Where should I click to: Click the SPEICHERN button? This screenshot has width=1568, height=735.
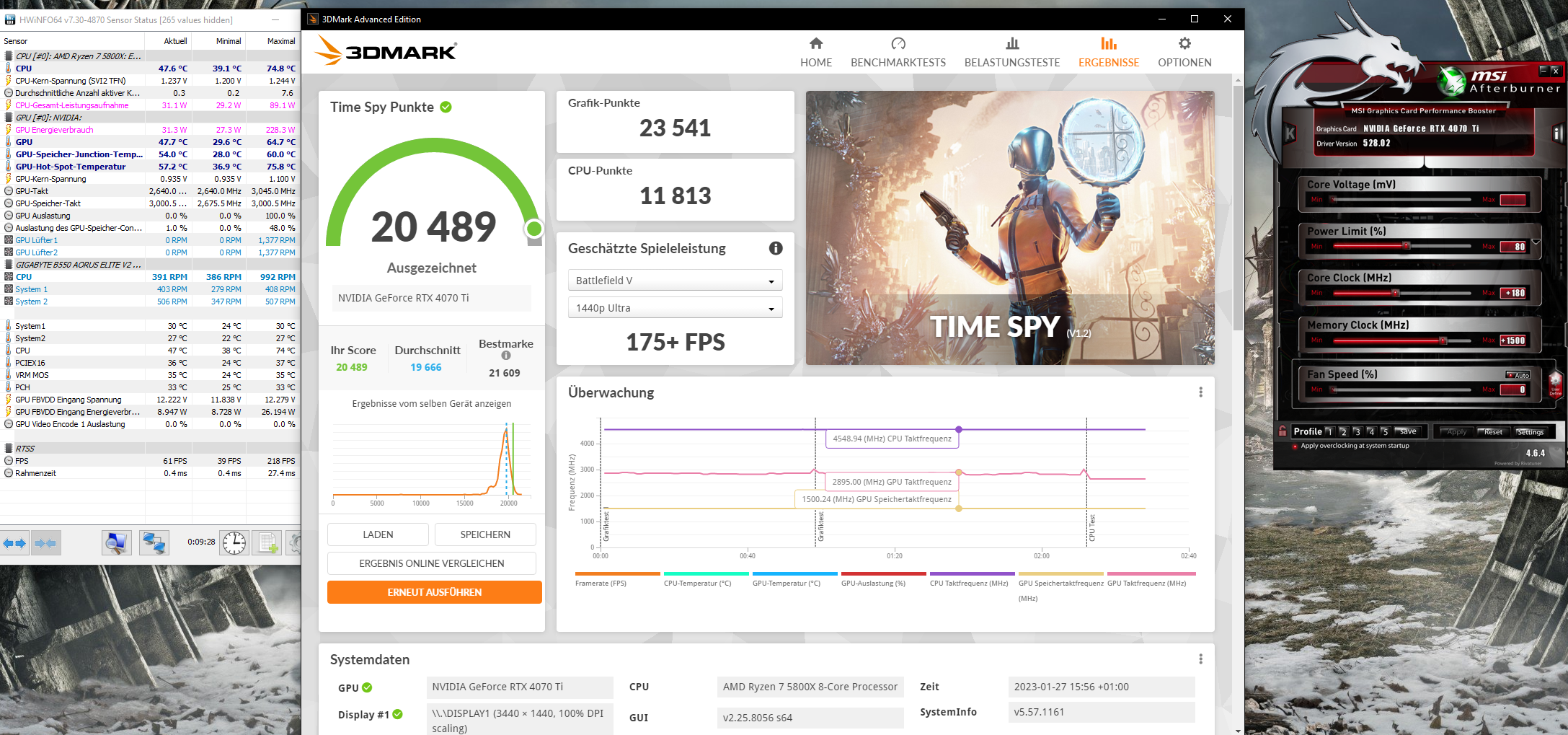[485, 534]
